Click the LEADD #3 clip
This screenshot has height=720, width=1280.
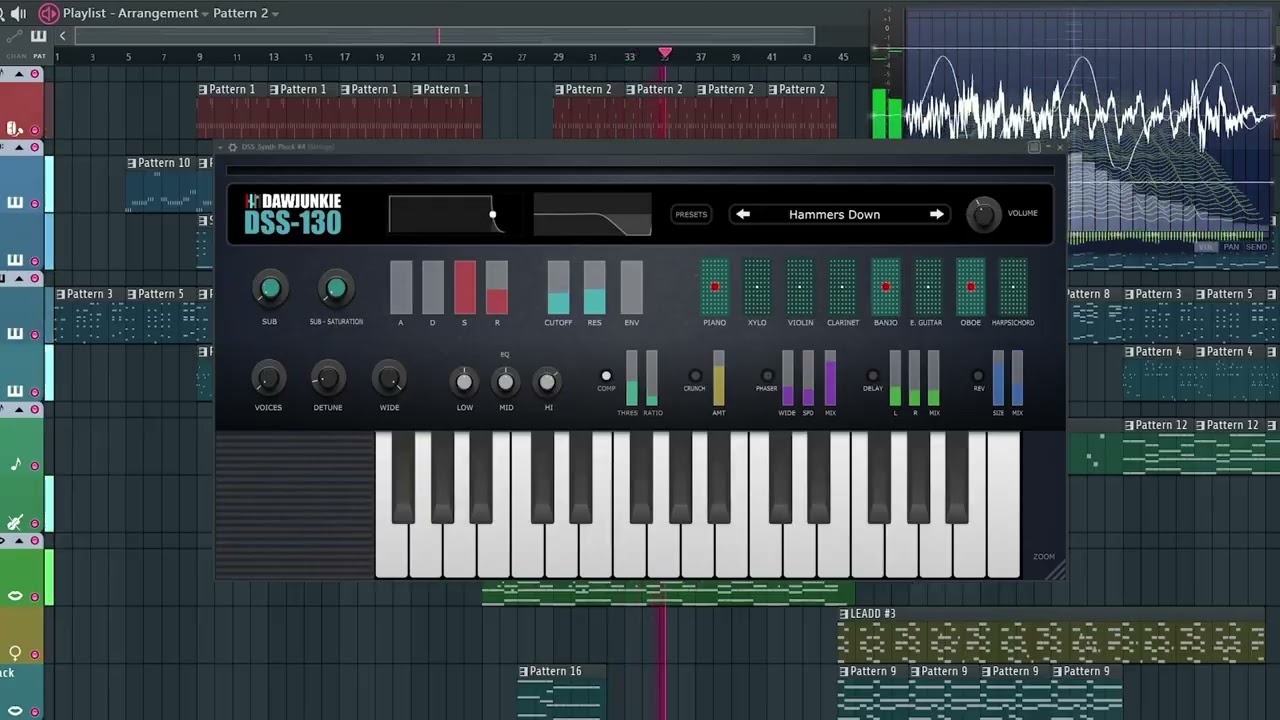tap(1052, 634)
